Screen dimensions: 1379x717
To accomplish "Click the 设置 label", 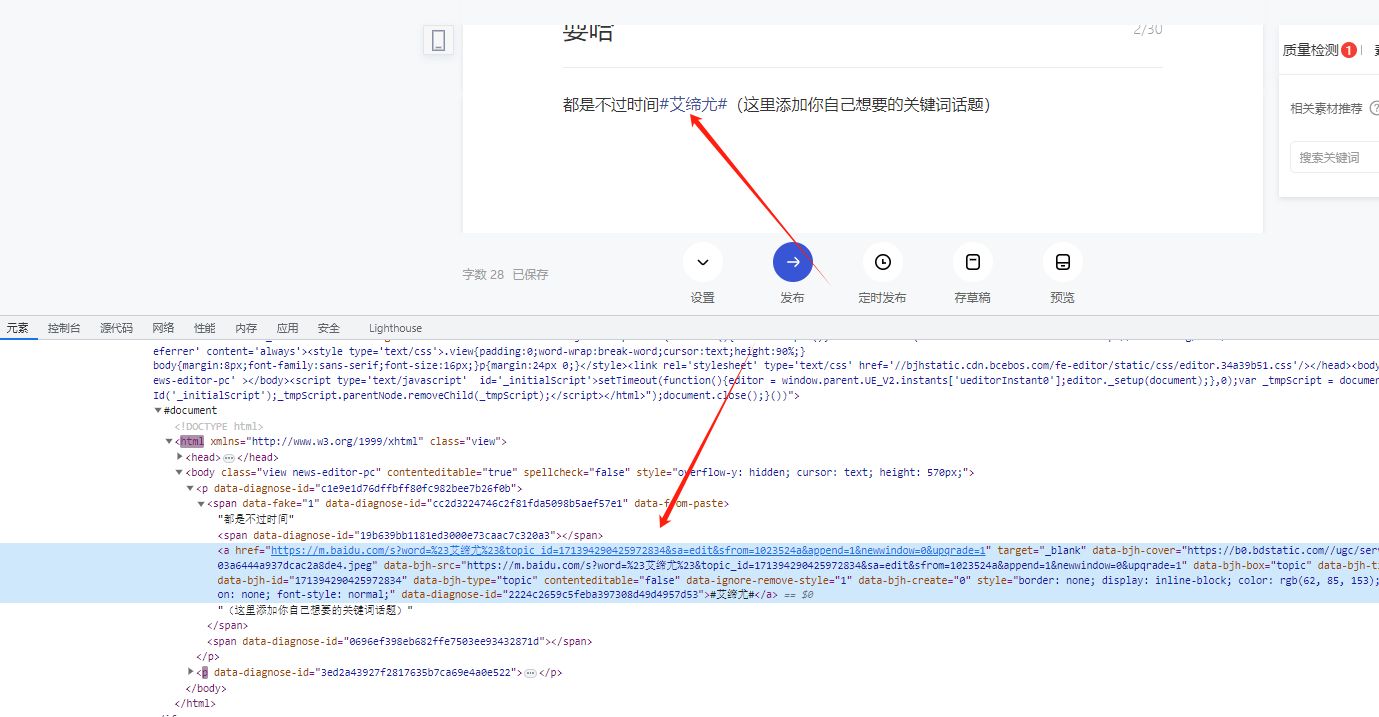I will click(703, 298).
